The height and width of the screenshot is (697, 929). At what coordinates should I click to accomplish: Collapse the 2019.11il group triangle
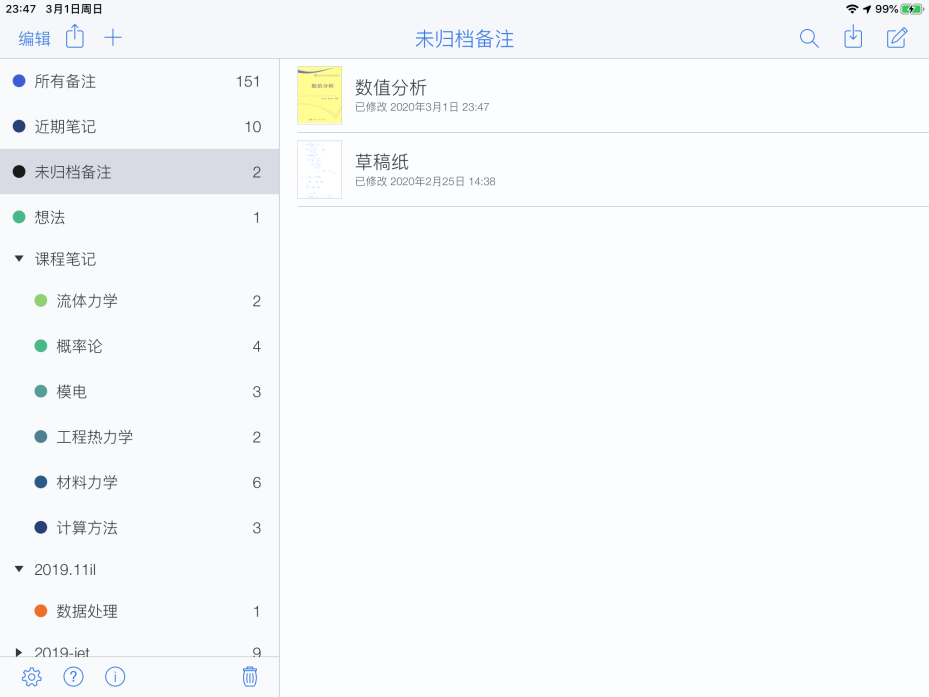[x=19, y=569]
